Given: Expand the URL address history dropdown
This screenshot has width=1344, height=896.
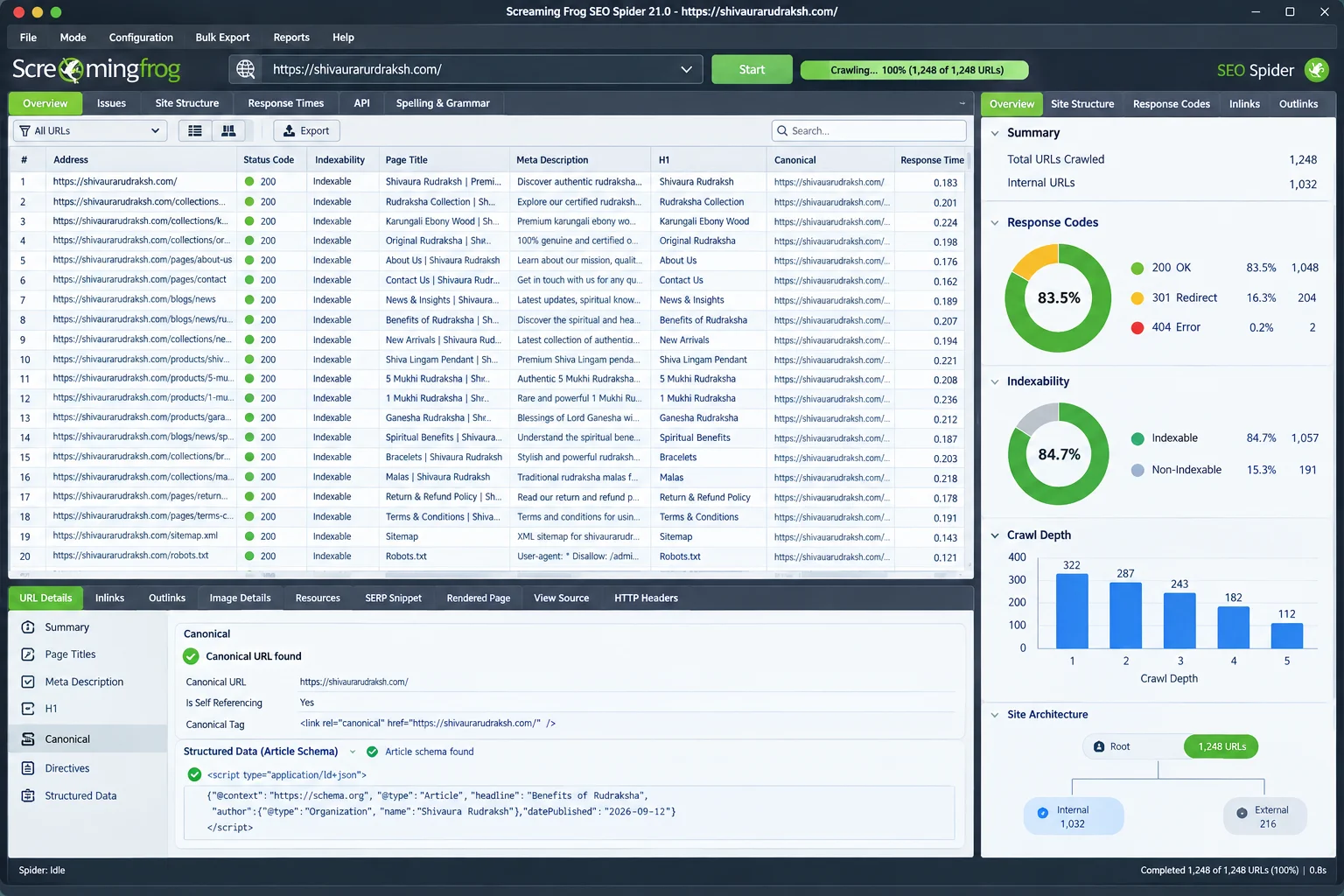Looking at the screenshot, I should click(x=686, y=69).
